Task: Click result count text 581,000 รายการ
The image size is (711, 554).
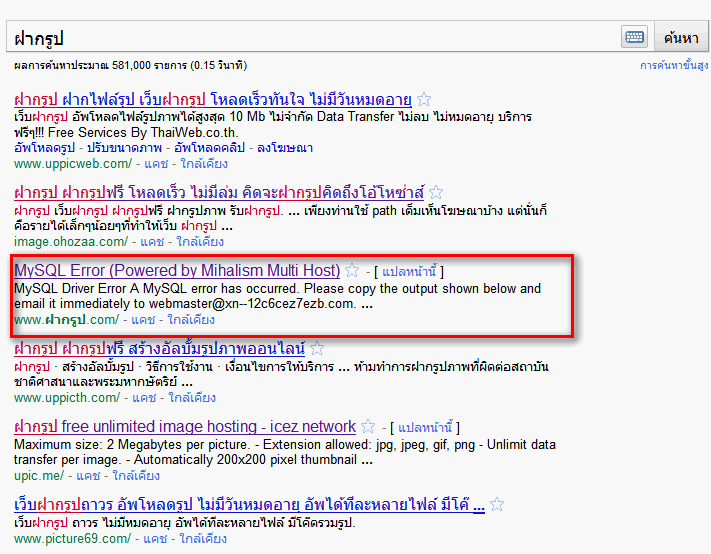Action: point(150,65)
